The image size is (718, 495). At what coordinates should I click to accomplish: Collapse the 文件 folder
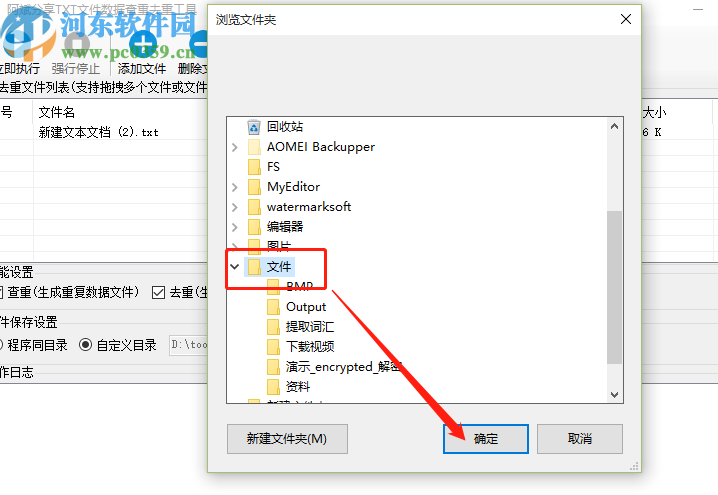pos(235,267)
